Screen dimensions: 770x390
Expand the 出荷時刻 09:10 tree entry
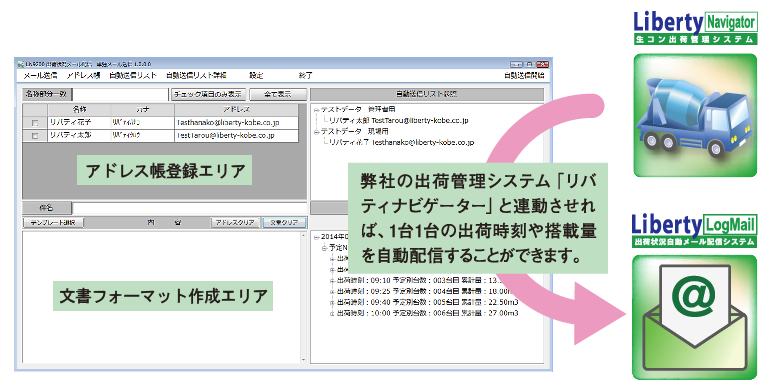click(x=332, y=281)
